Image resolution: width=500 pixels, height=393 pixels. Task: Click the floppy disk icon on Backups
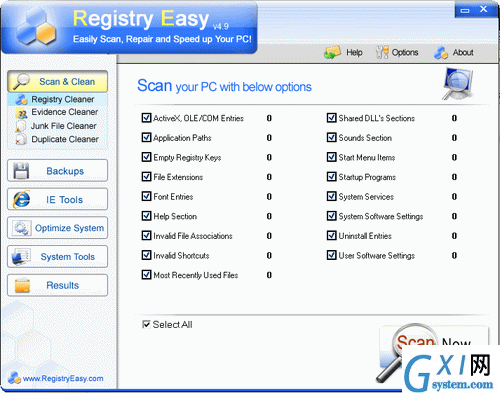pos(21,171)
